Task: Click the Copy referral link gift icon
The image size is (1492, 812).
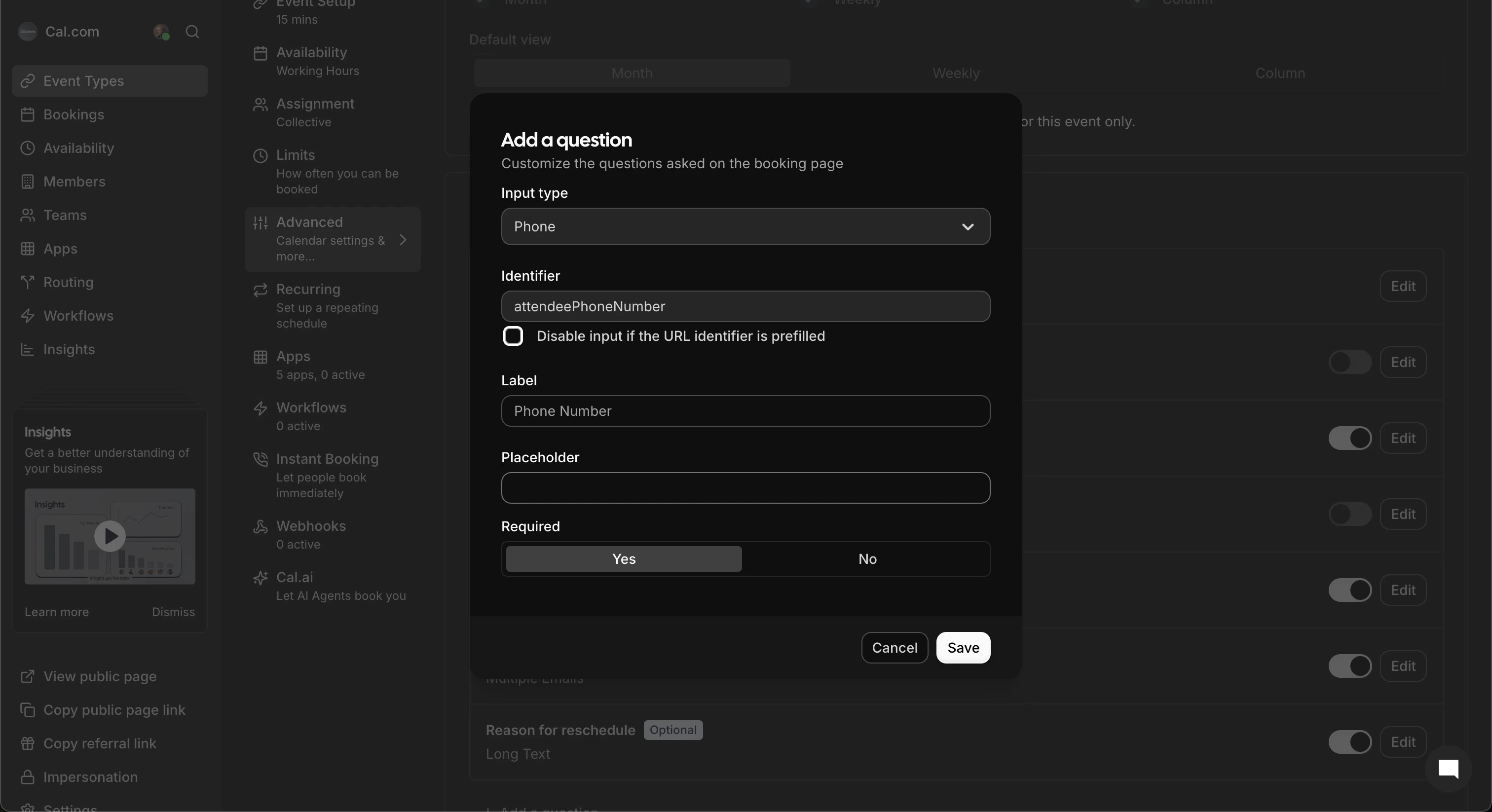Action: (27, 743)
